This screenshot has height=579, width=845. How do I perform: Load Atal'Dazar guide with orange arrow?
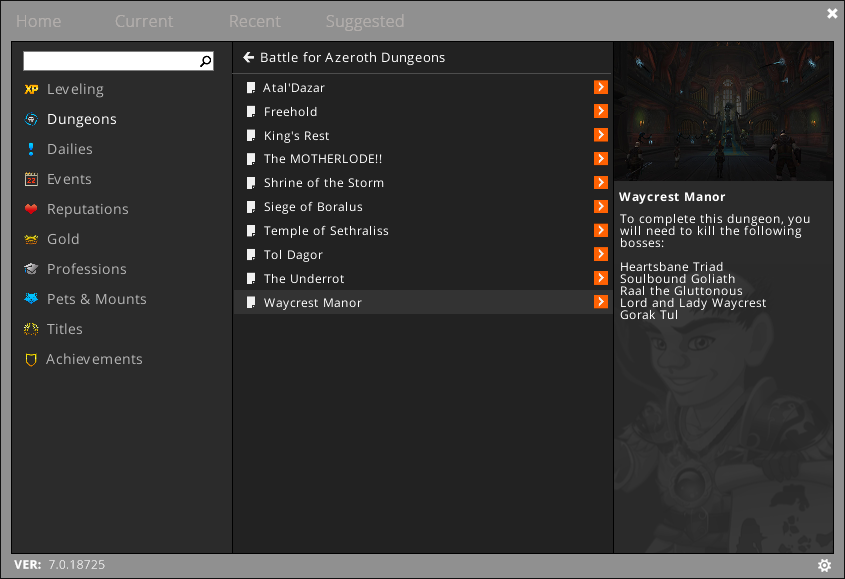pyautogui.click(x=601, y=87)
